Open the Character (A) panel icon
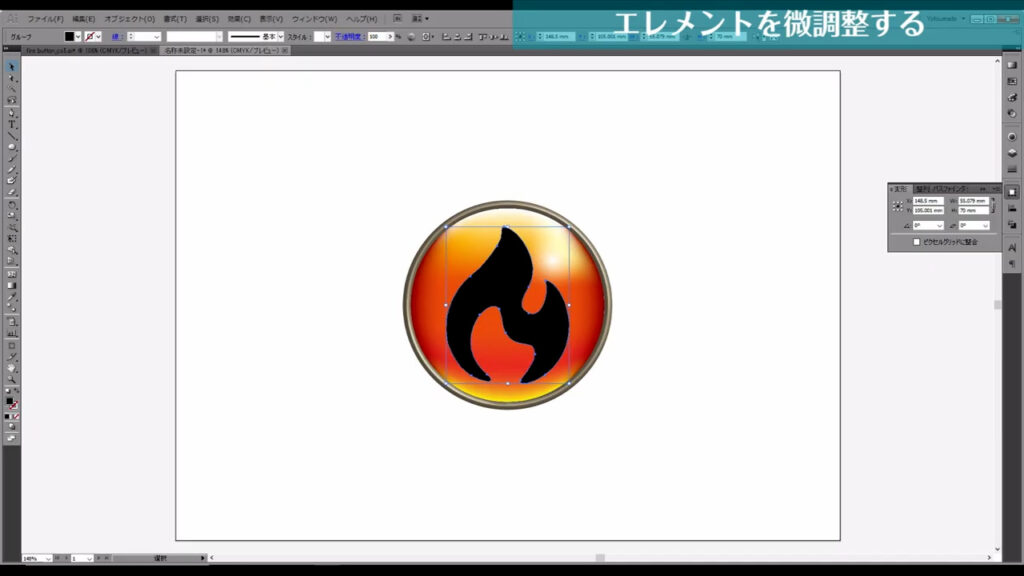Screen dimensions: 1024x576 point(1012,248)
